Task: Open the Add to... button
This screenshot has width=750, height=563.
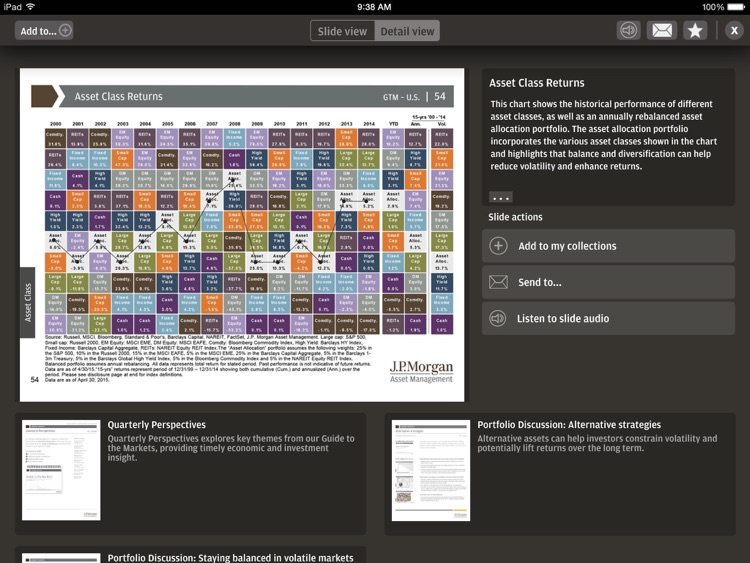Action: pyautogui.click(x=44, y=31)
